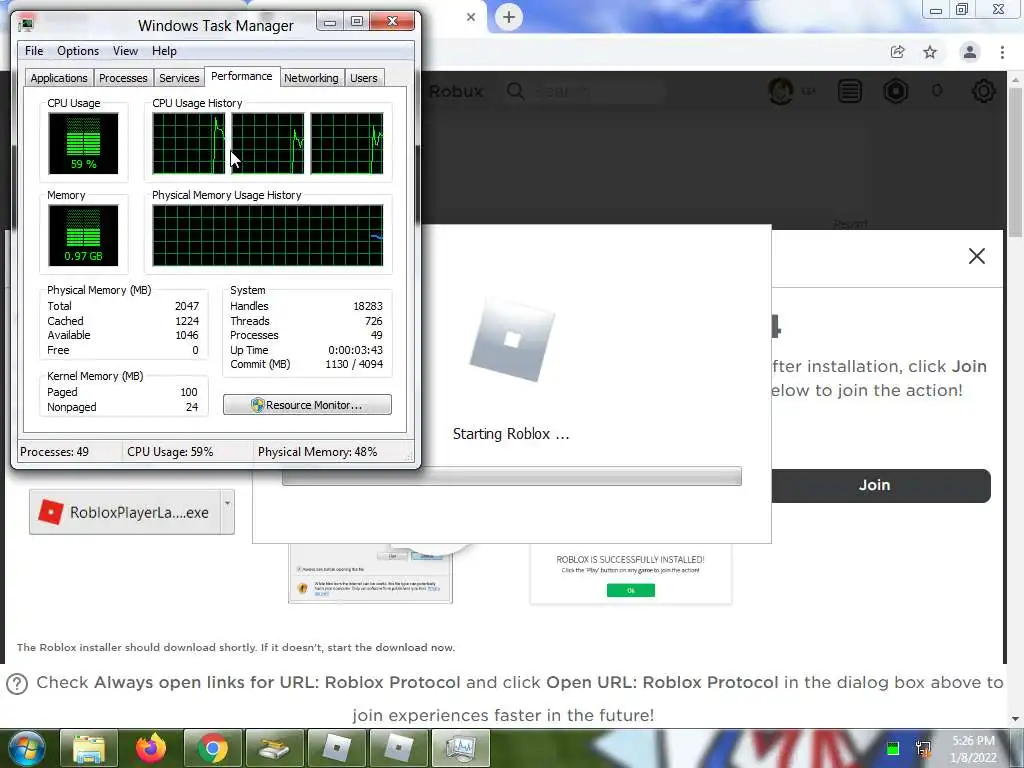The image size is (1024, 768).
Task: Switch to the Services tab
Action: 179,78
